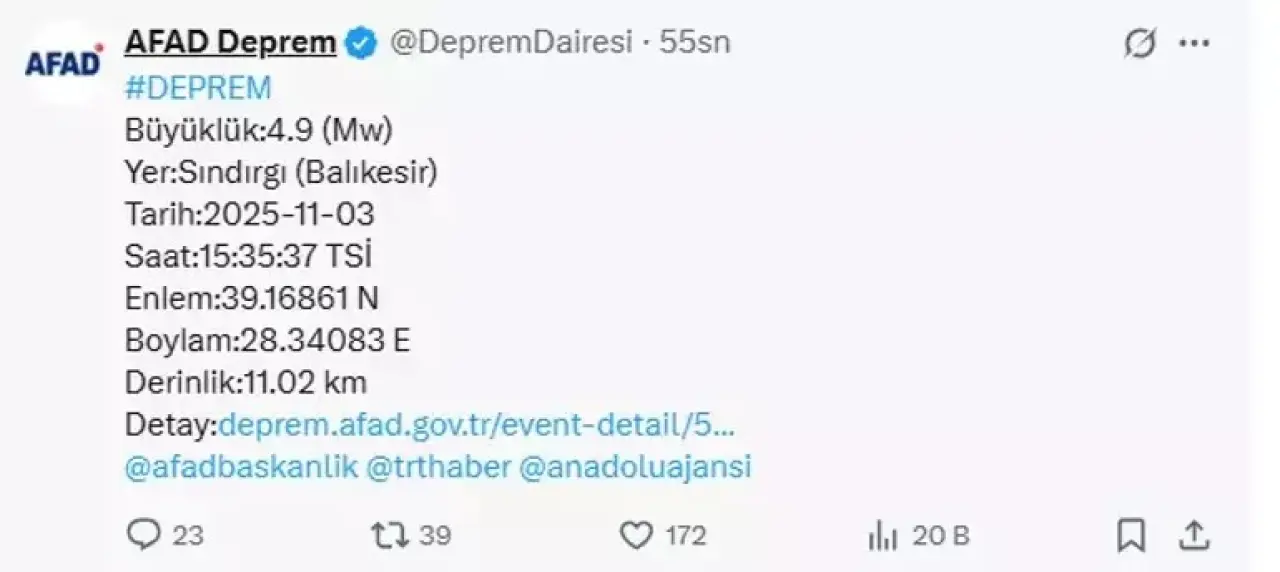View post analytics bar chart icon
The height and width of the screenshot is (572, 1280).
click(882, 537)
